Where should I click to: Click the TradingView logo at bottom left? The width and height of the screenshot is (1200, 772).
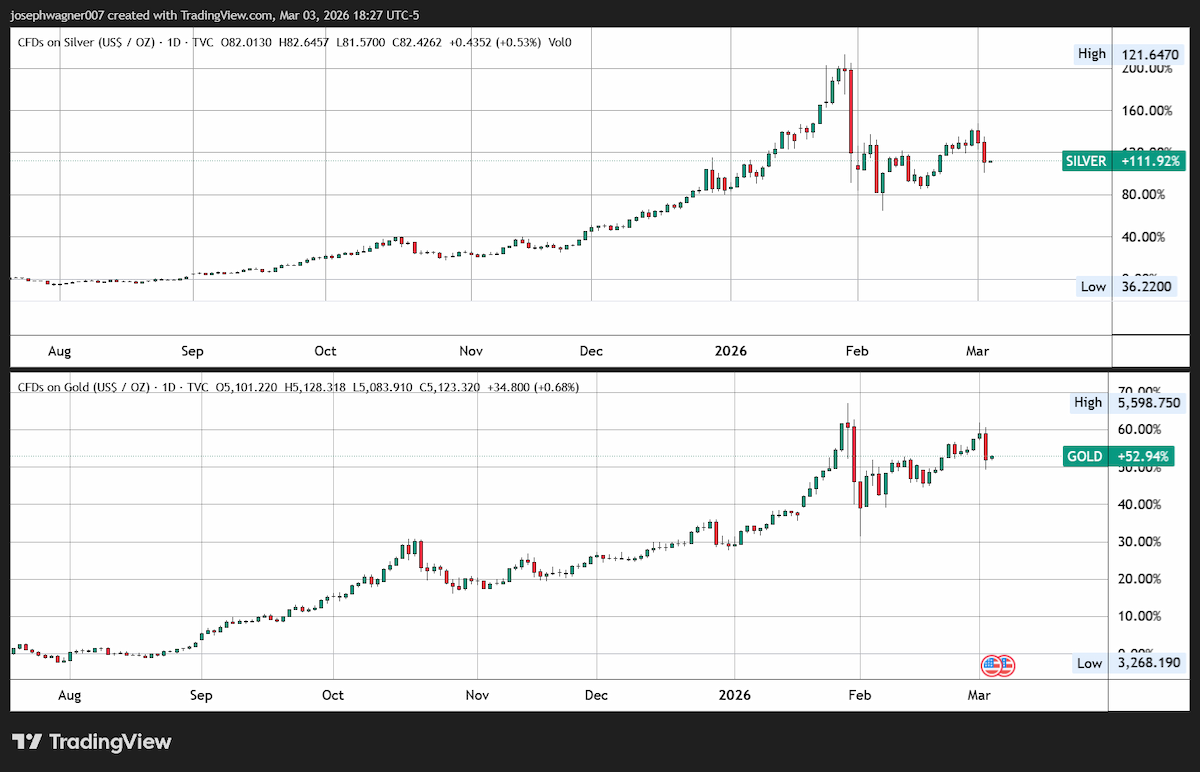[91, 742]
